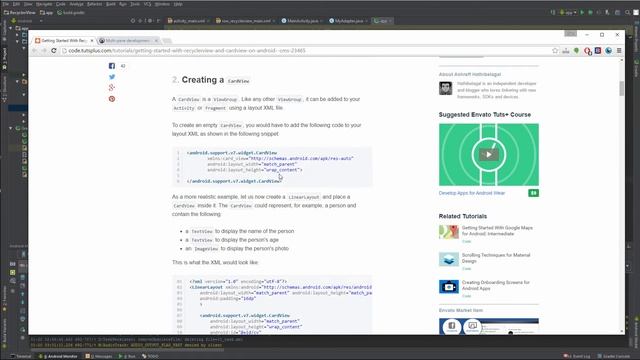Click the '2. Creating a CardView' heading
The width and height of the screenshot is (640, 360).
211,80
